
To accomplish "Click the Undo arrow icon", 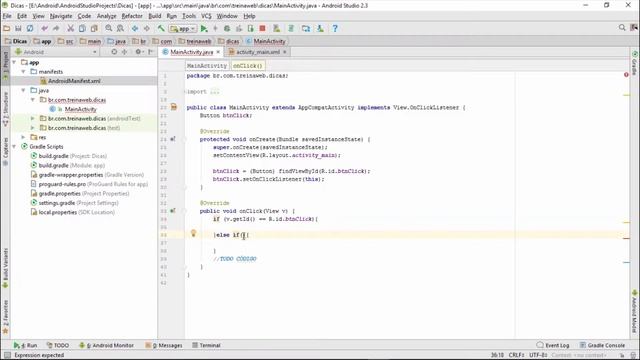I will pos(44,29).
